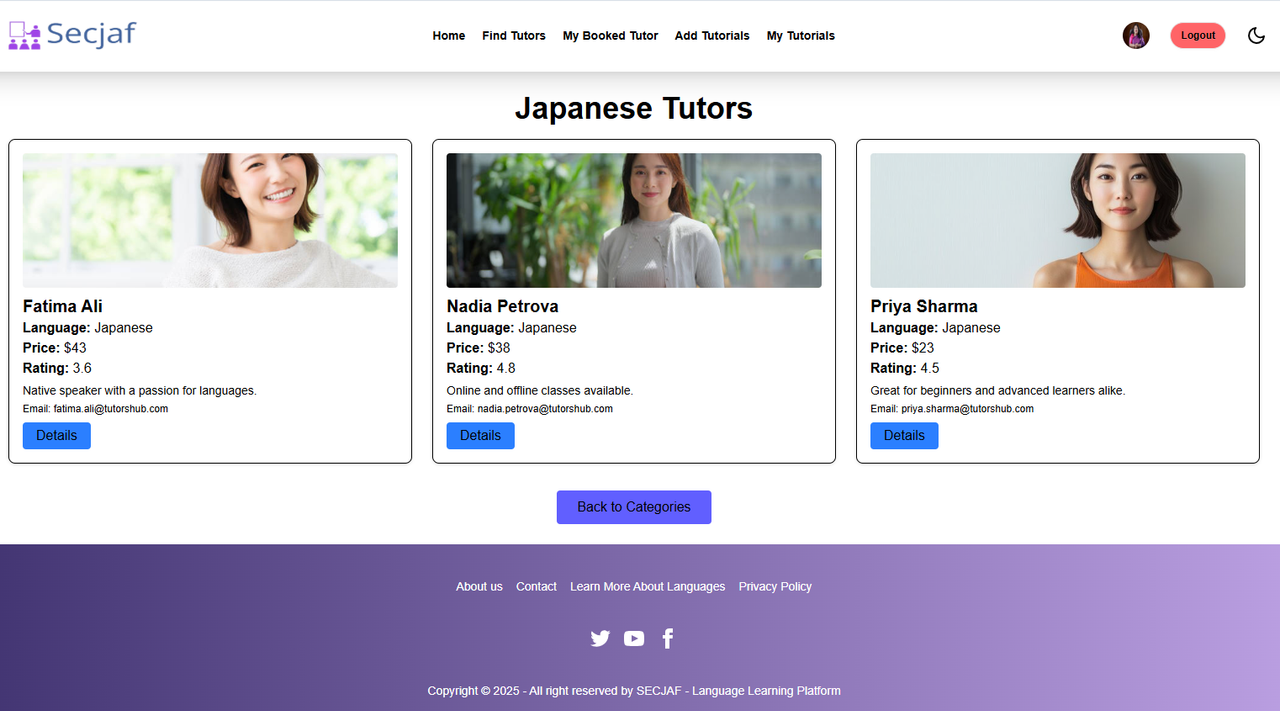
Task: Click the Japanese Tutors heading
Action: pyautogui.click(x=634, y=108)
